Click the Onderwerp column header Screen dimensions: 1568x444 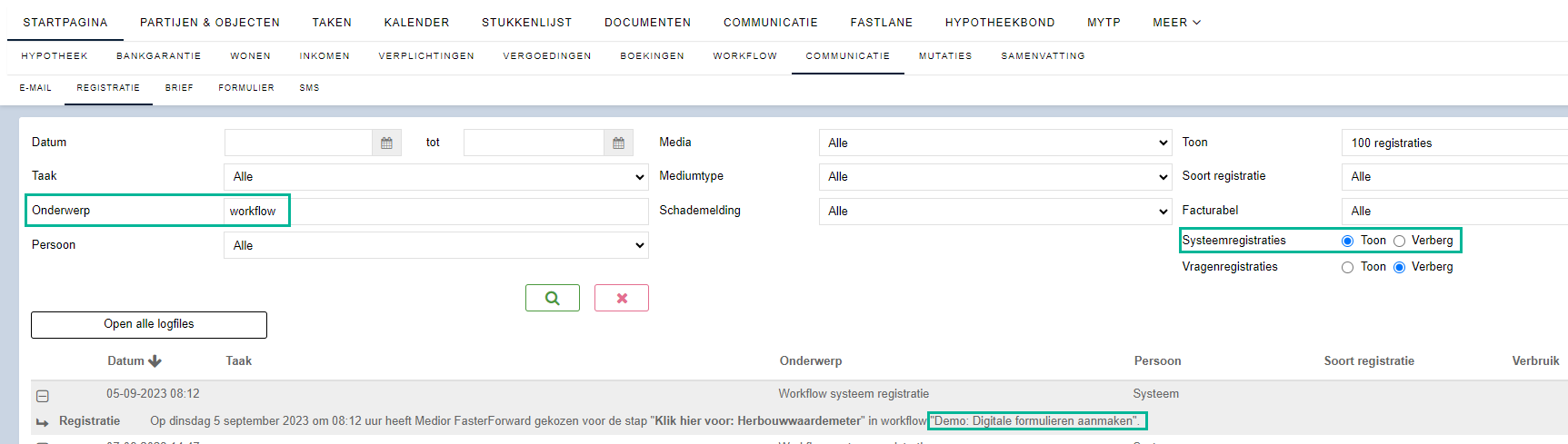click(x=811, y=361)
